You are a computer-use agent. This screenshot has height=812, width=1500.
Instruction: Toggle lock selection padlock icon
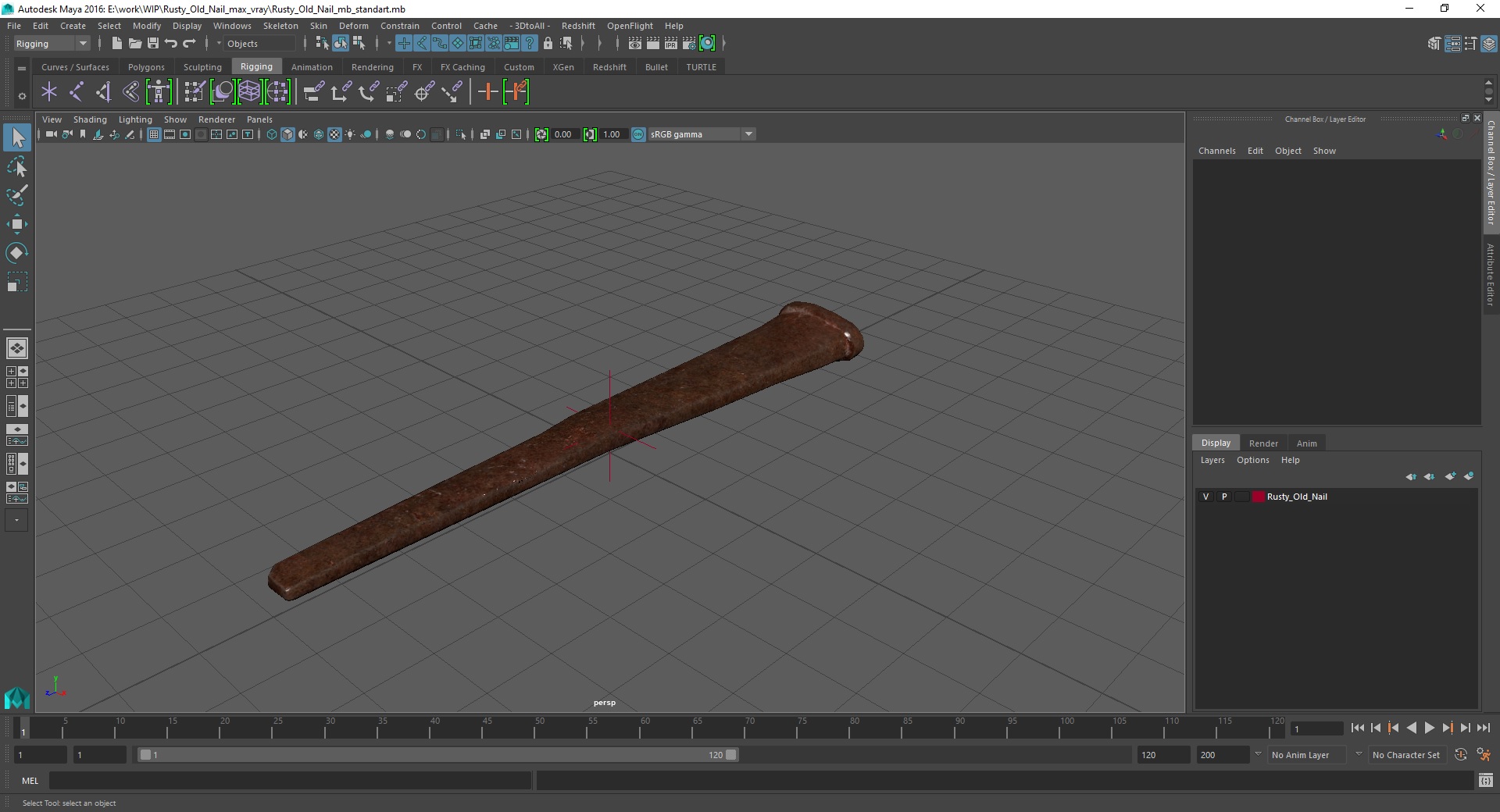[x=548, y=44]
